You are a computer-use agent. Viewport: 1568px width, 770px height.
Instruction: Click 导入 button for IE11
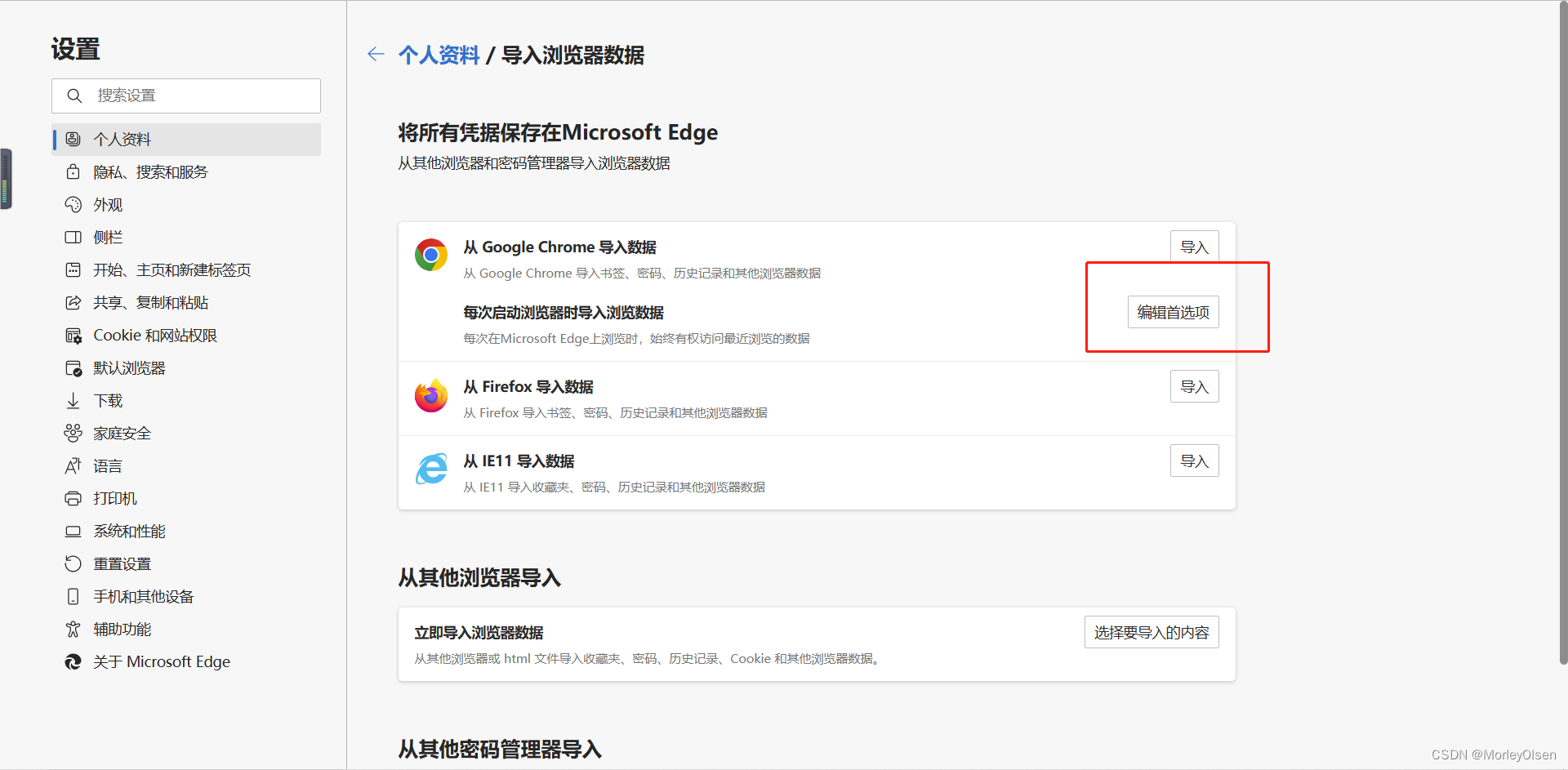[1194, 461]
